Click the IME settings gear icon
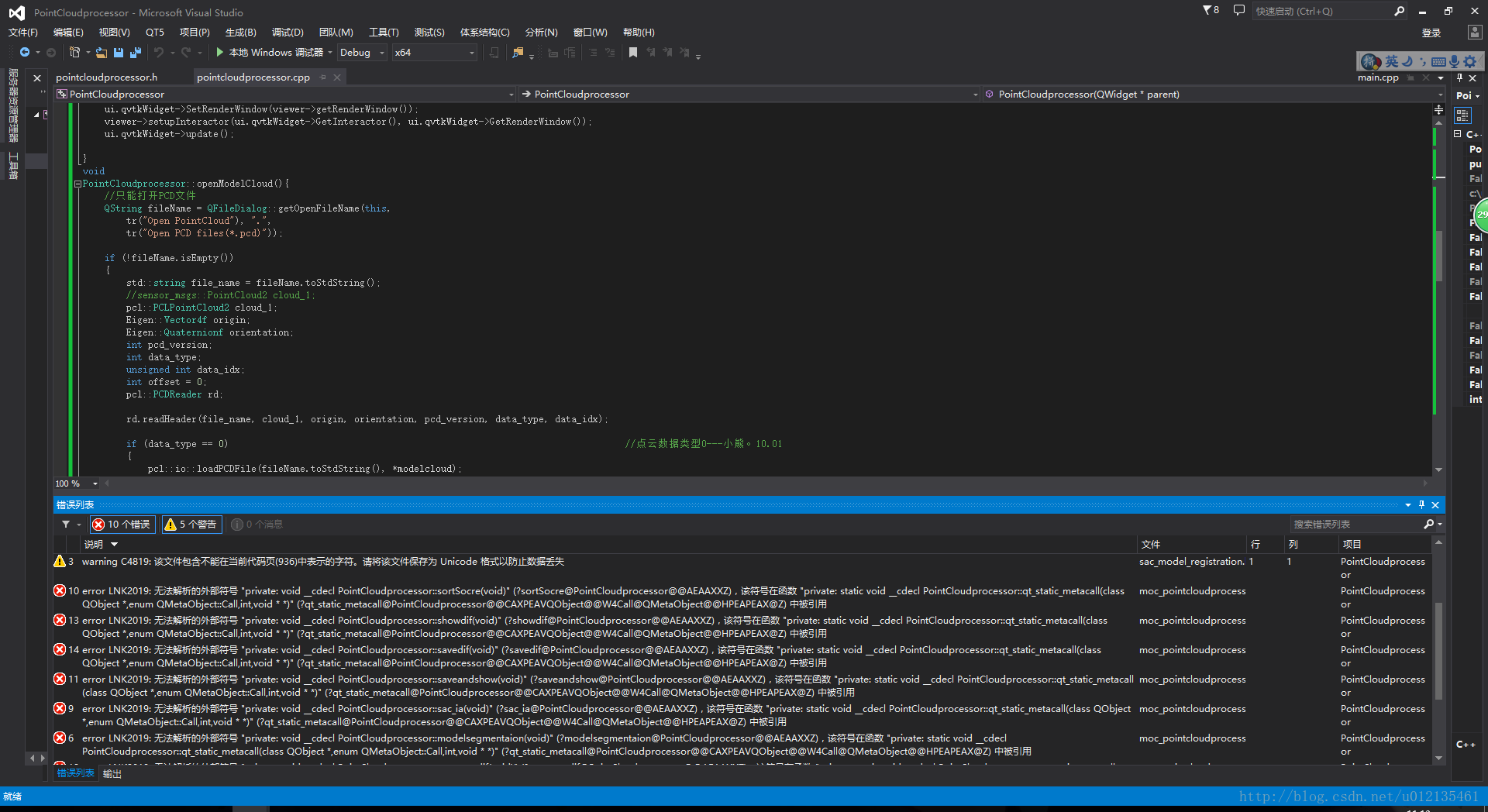 (1470, 61)
